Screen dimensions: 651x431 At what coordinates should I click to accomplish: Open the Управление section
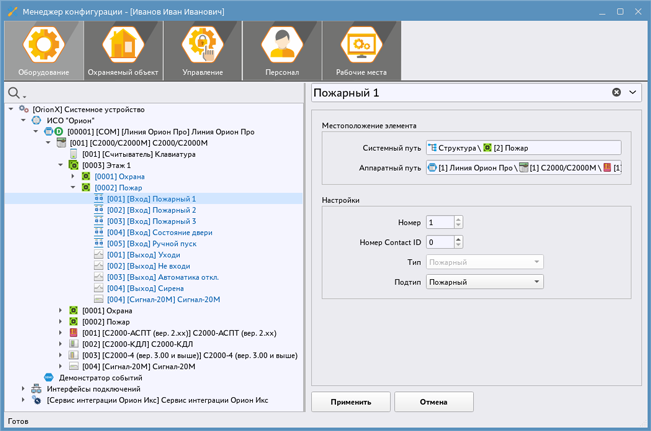202,50
